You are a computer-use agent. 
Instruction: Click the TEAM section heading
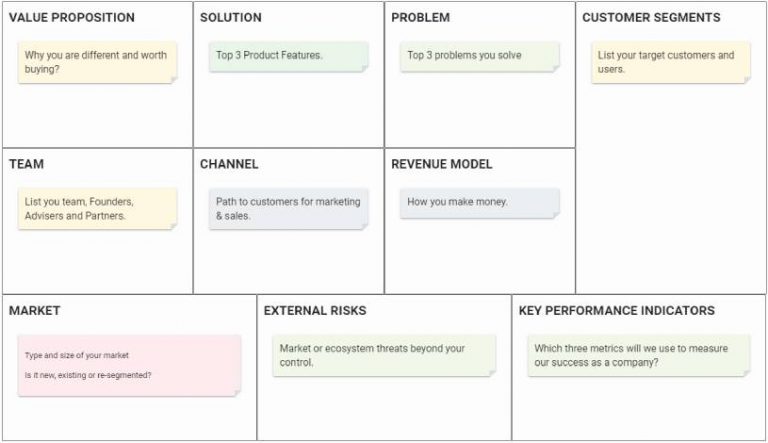[x=27, y=164]
